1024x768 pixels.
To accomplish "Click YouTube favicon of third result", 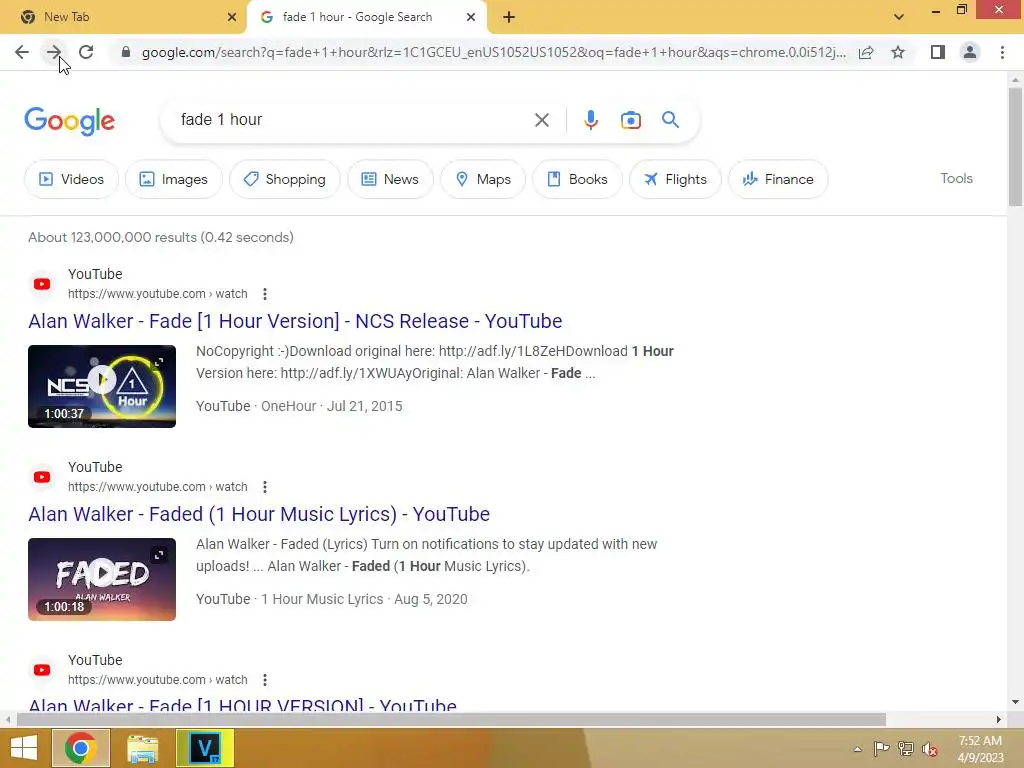I will point(42,670).
